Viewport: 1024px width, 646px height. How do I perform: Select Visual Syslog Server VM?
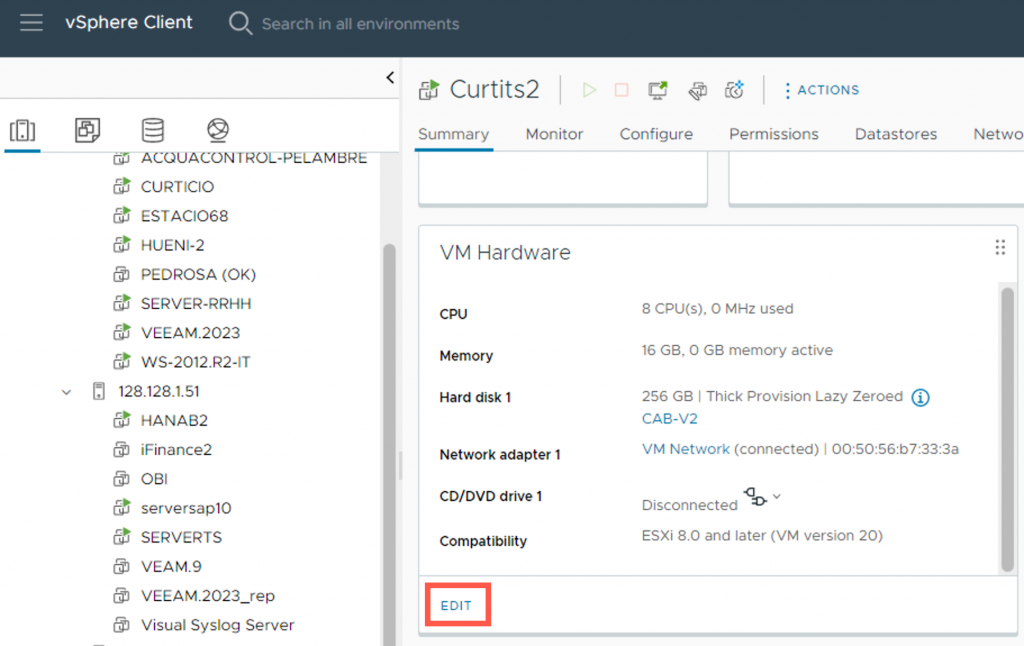point(217,625)
